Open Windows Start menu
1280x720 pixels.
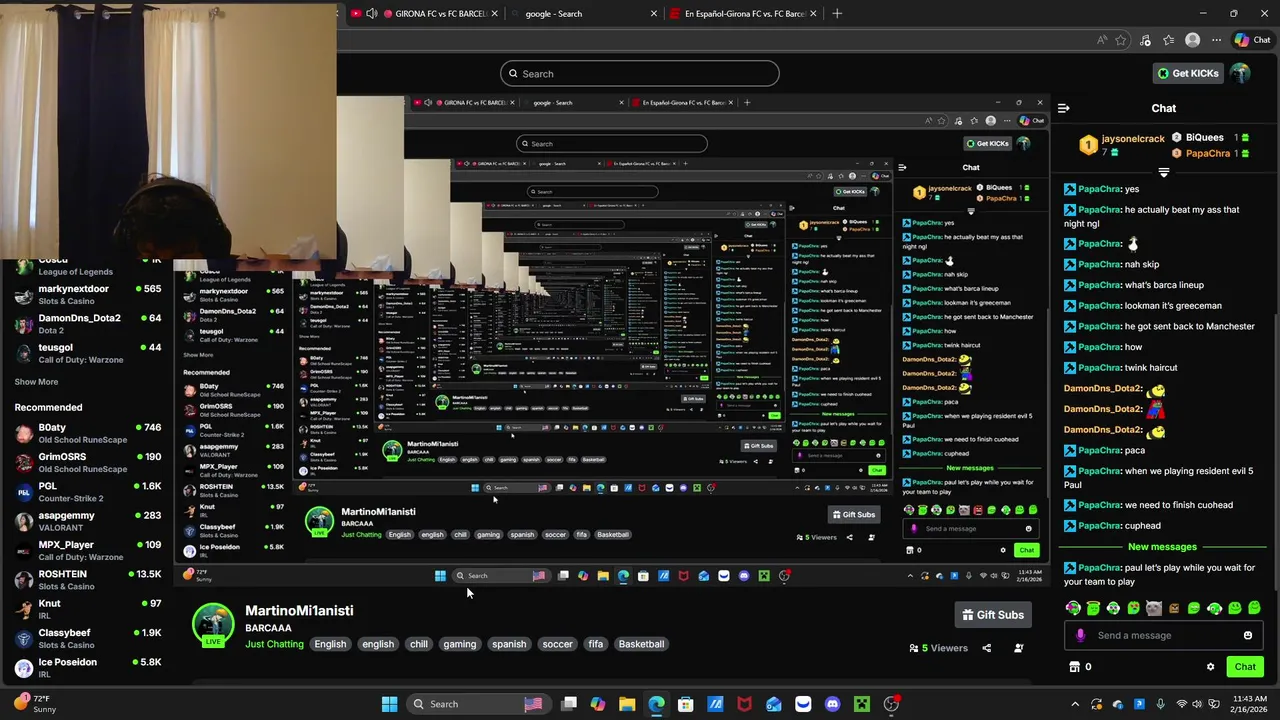point(390,704)
